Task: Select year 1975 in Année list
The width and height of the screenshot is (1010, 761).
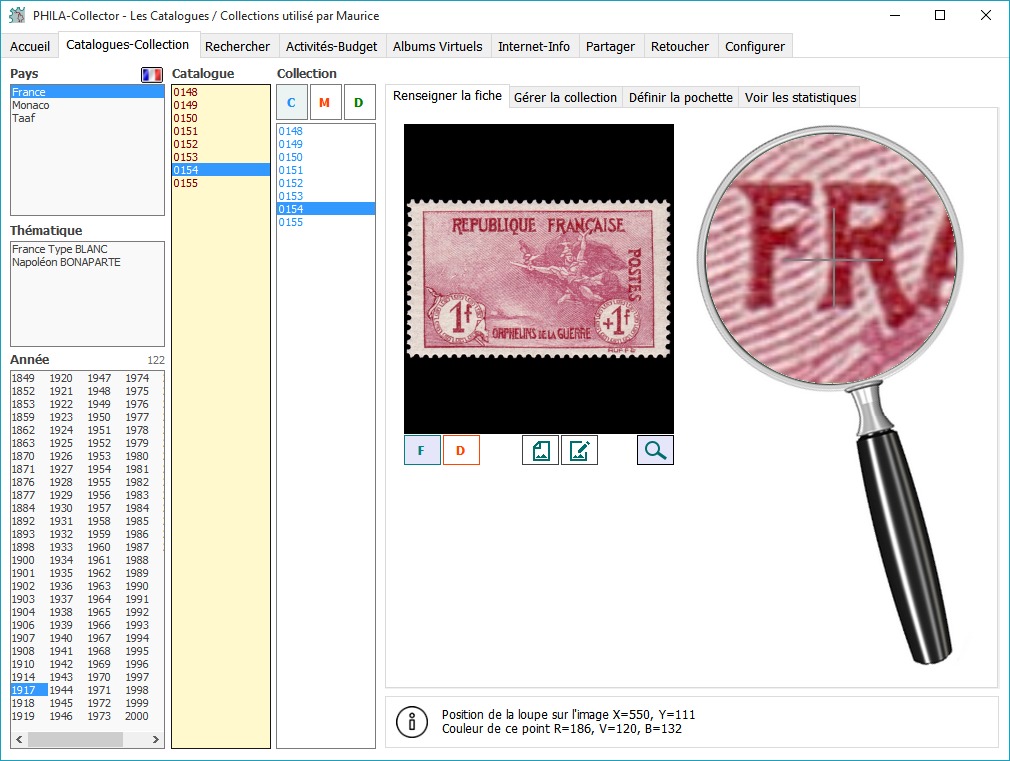Action: coord(137,391)
